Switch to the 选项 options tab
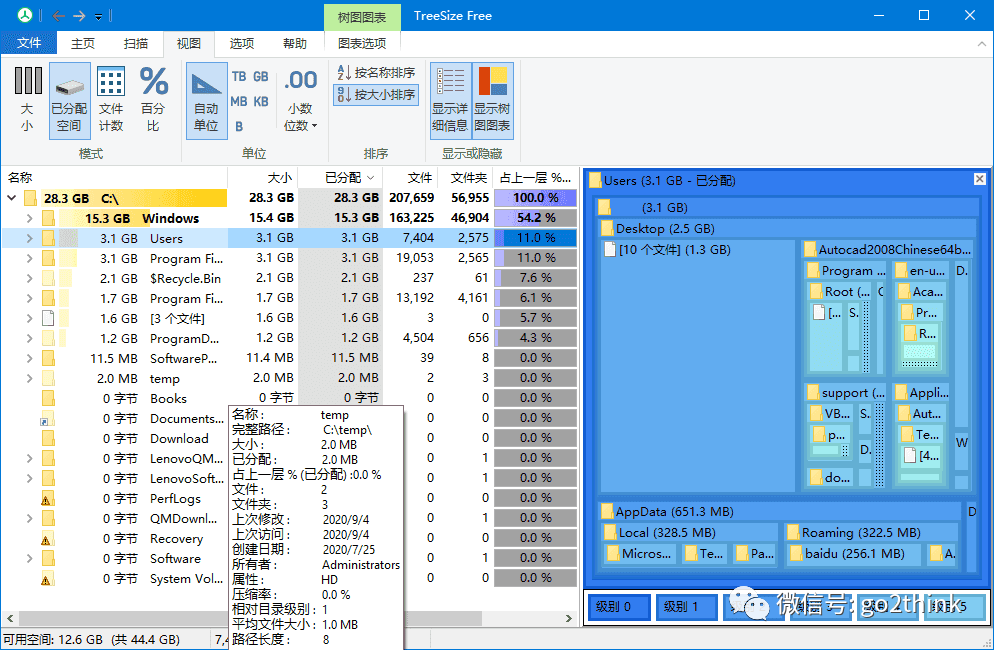Screen dimensions: 994x650 242,43
